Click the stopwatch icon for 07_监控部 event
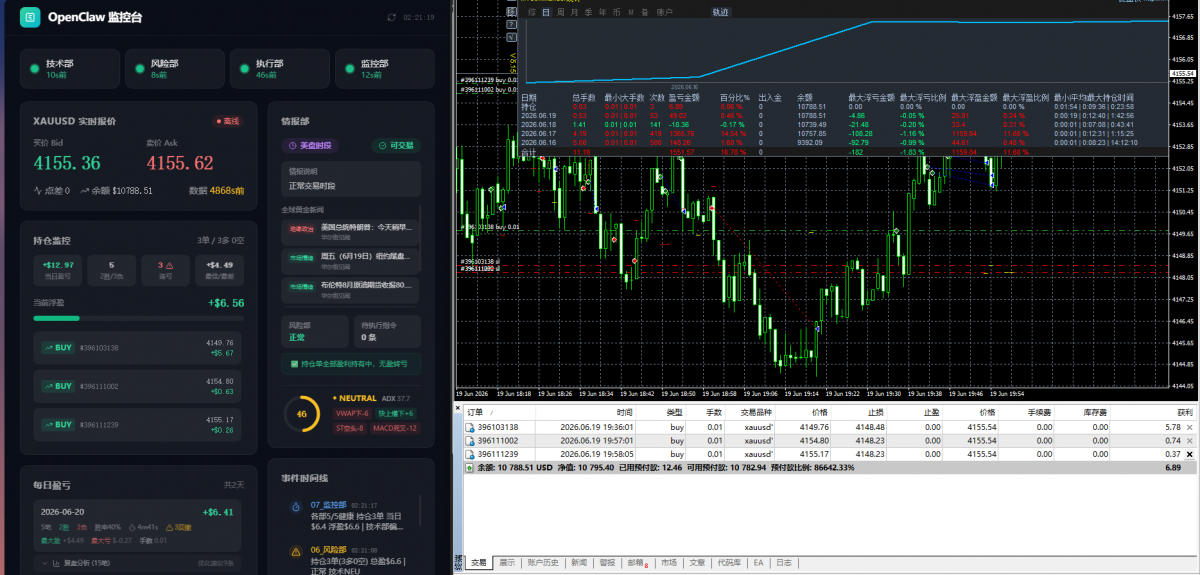 [295, 507]
